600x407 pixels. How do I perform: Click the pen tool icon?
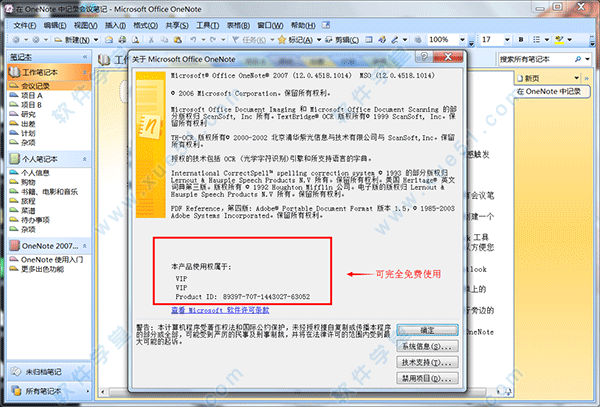[395, 39]
